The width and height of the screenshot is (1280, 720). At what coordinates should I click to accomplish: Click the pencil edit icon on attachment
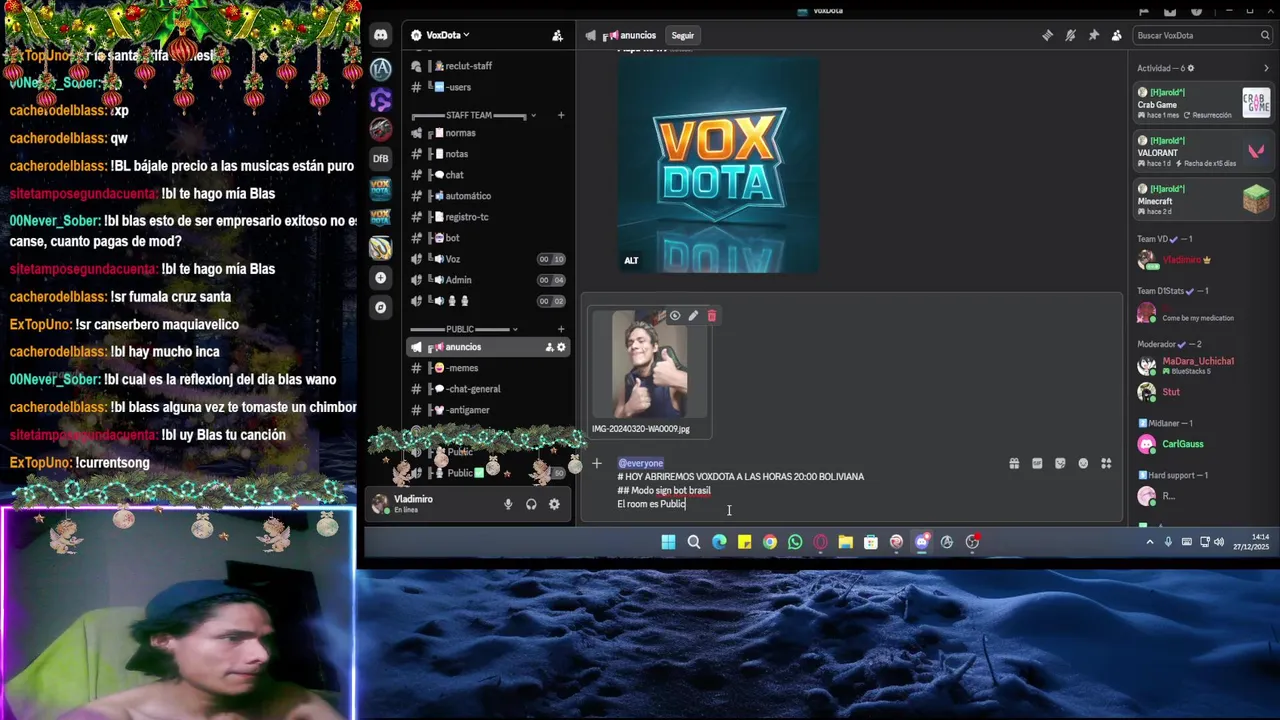(x=693, y=316)
